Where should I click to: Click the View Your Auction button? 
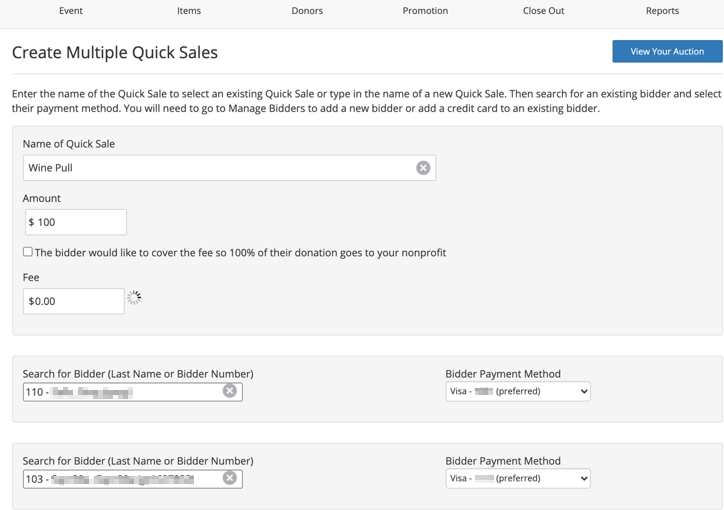coord(667,51)
